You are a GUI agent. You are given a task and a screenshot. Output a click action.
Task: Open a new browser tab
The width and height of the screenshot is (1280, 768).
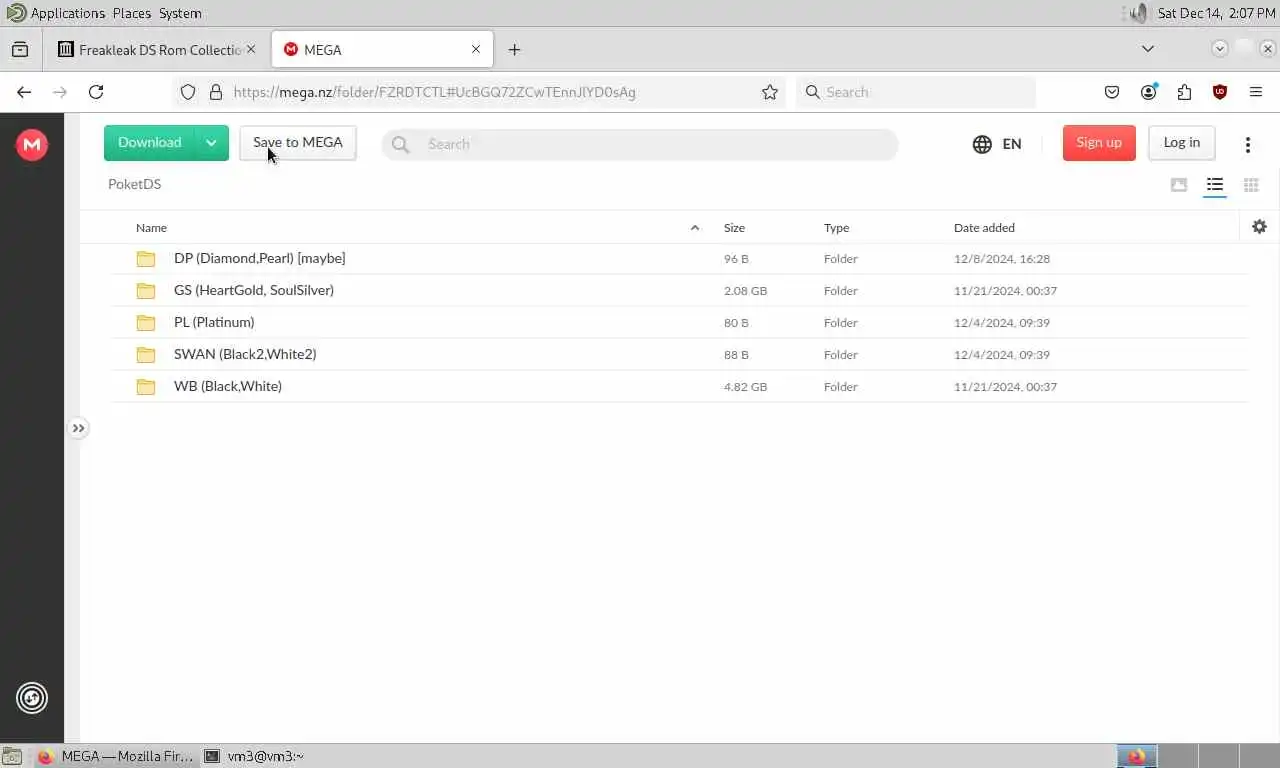pyautogui.click(x=514, y=50)
